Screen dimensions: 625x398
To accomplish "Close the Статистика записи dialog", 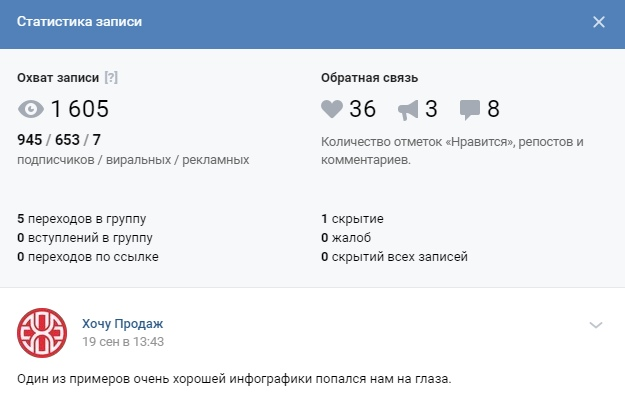I will click(x=599, y=22).
